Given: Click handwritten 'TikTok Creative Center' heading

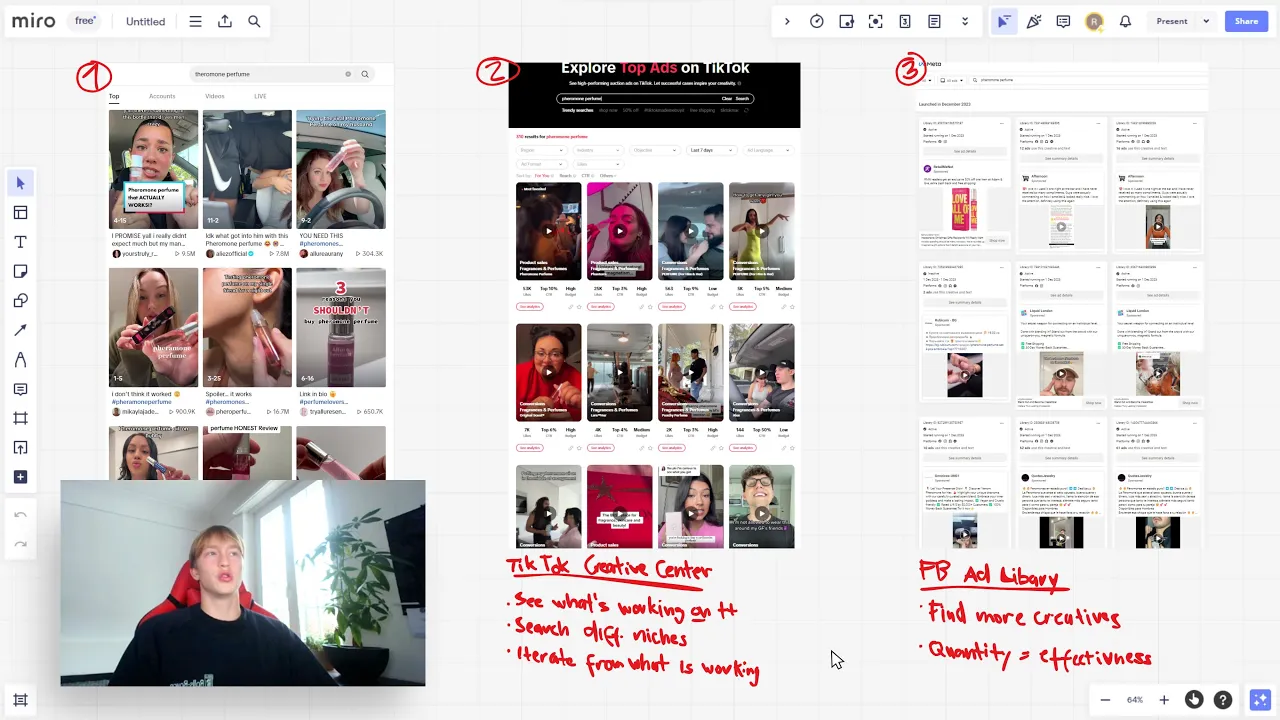Looking at the screenshot, I should click(610, 568).
